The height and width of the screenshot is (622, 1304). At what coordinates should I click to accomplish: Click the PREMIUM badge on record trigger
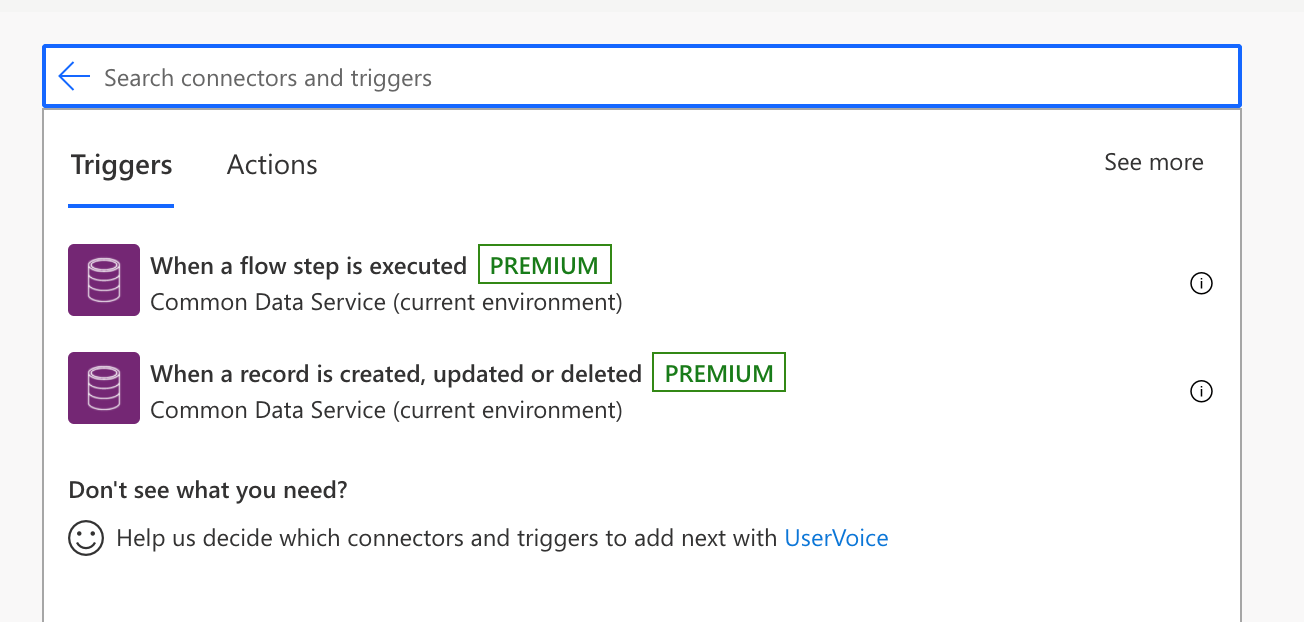click(x=718, y=372)
